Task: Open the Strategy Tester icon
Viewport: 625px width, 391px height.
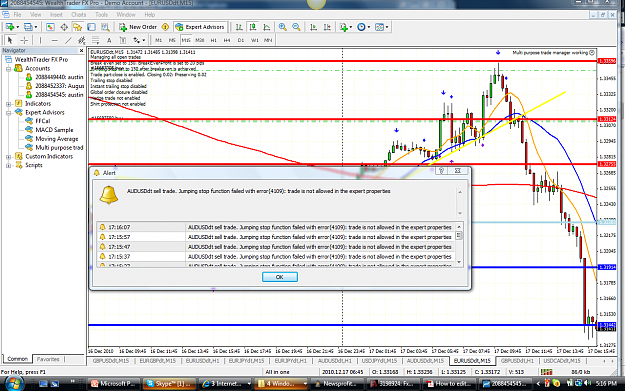Action: coord(105,27)
